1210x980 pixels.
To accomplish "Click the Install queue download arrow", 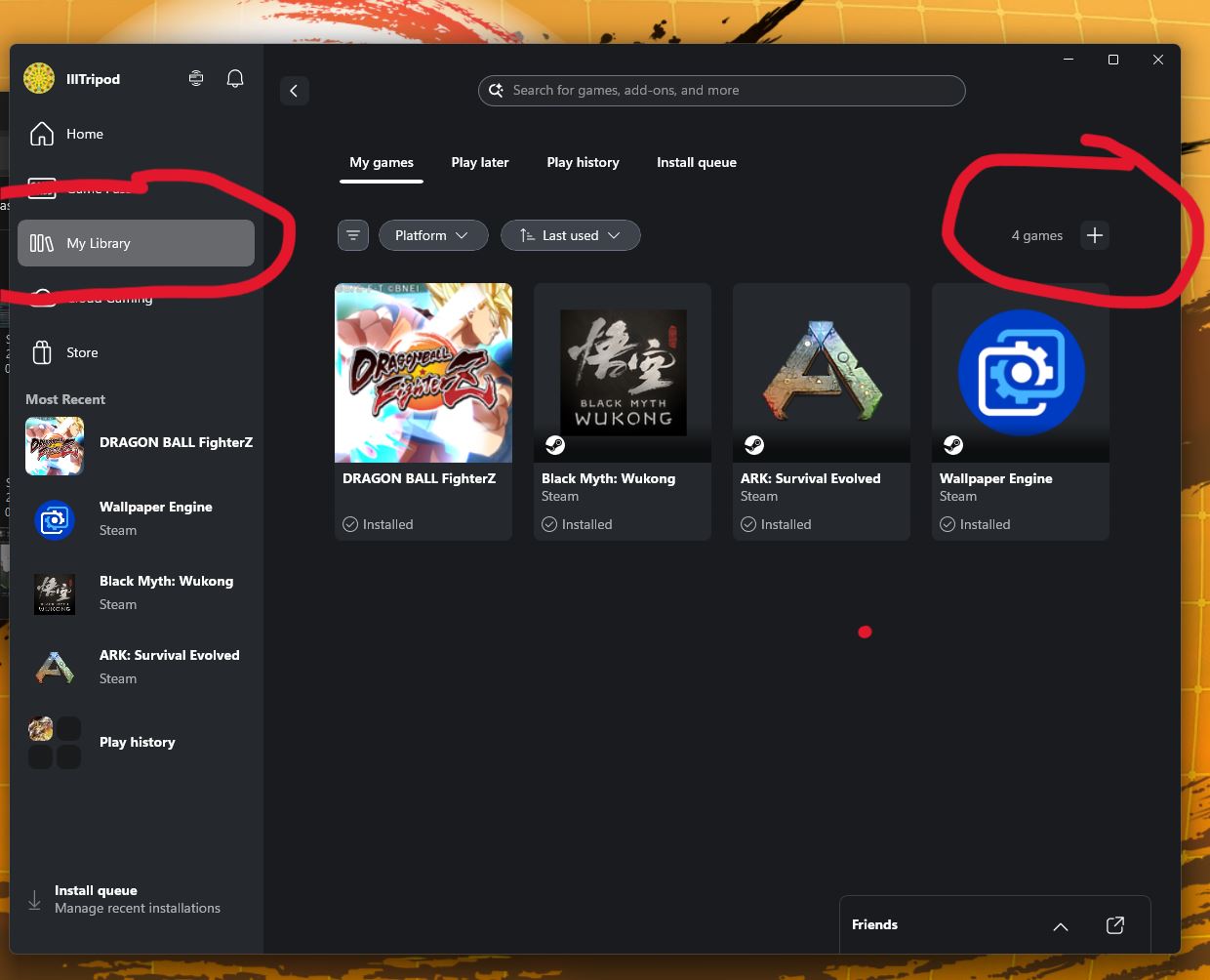I will [34, 900].
